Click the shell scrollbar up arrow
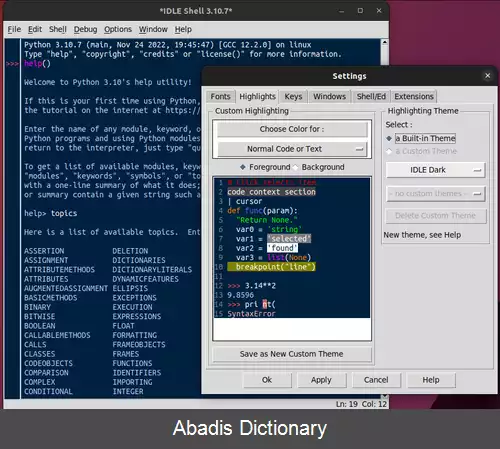This screenshot has height=449, width=500. pos(385,42)
